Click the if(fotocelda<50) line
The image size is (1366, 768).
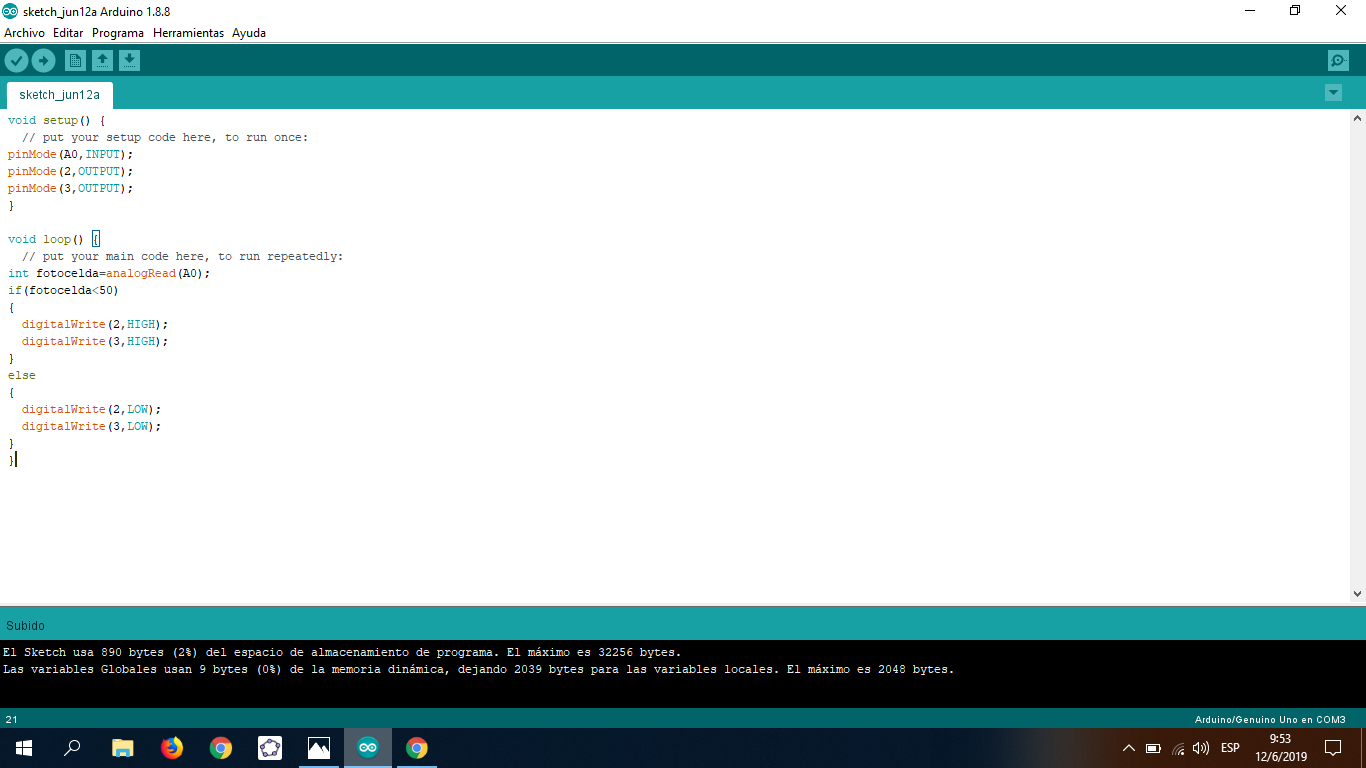pyautogui.click(x=63, y=290)
